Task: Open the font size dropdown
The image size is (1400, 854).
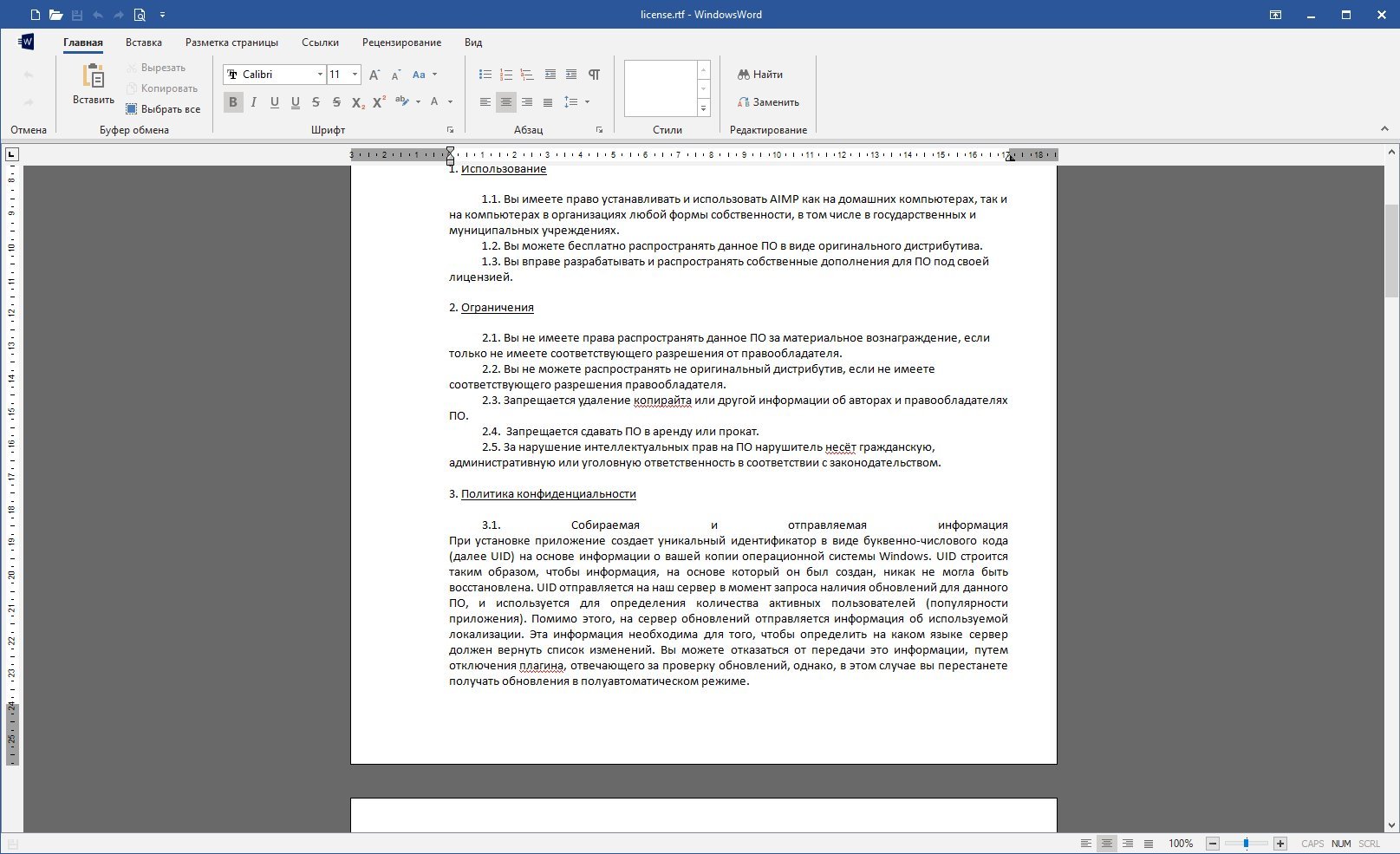Action: coord(355,75)
